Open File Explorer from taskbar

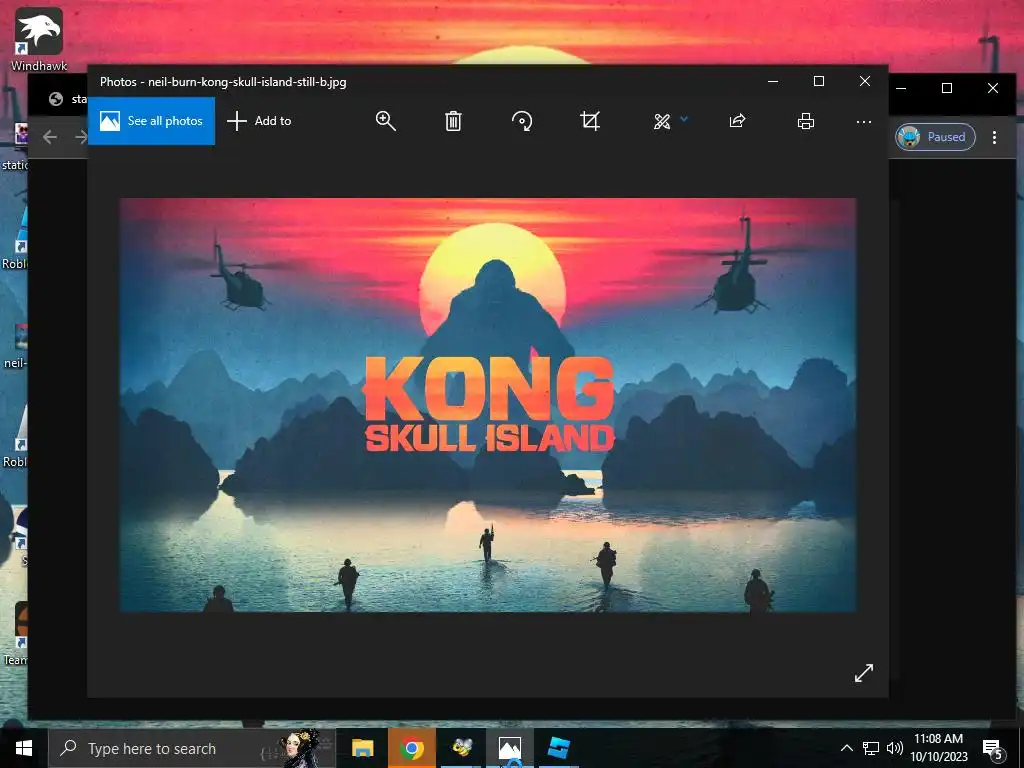click(x=362, y=748)
